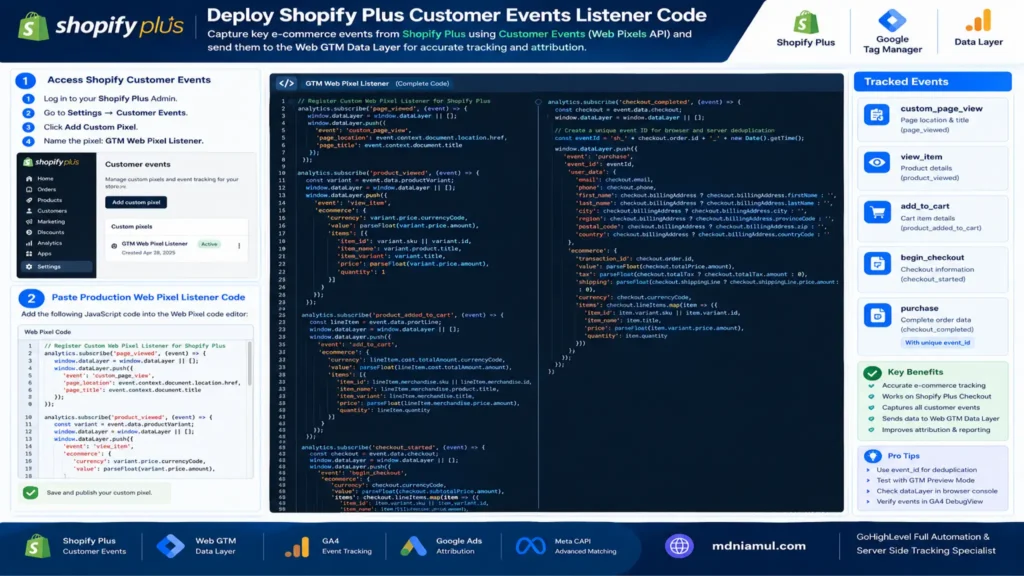Click the Shopify Plus bag logo in the top-left header
The image size is (1024, 576).
pos(33,27)
